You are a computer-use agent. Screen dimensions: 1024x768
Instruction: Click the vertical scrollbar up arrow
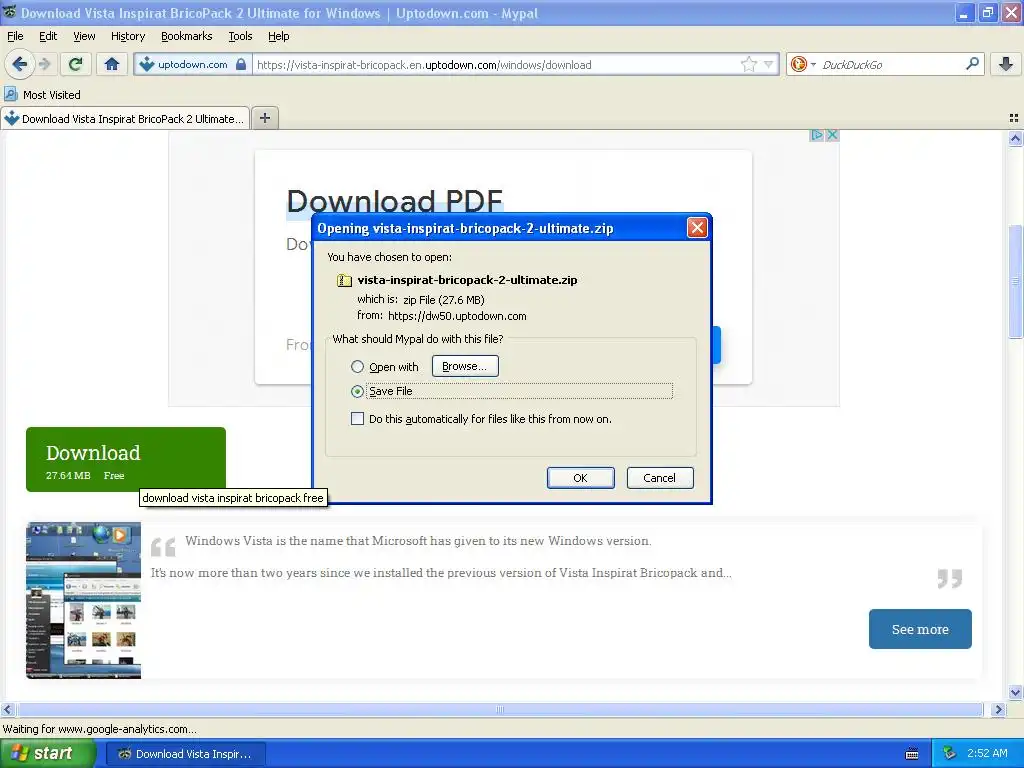pos(1015,138)
